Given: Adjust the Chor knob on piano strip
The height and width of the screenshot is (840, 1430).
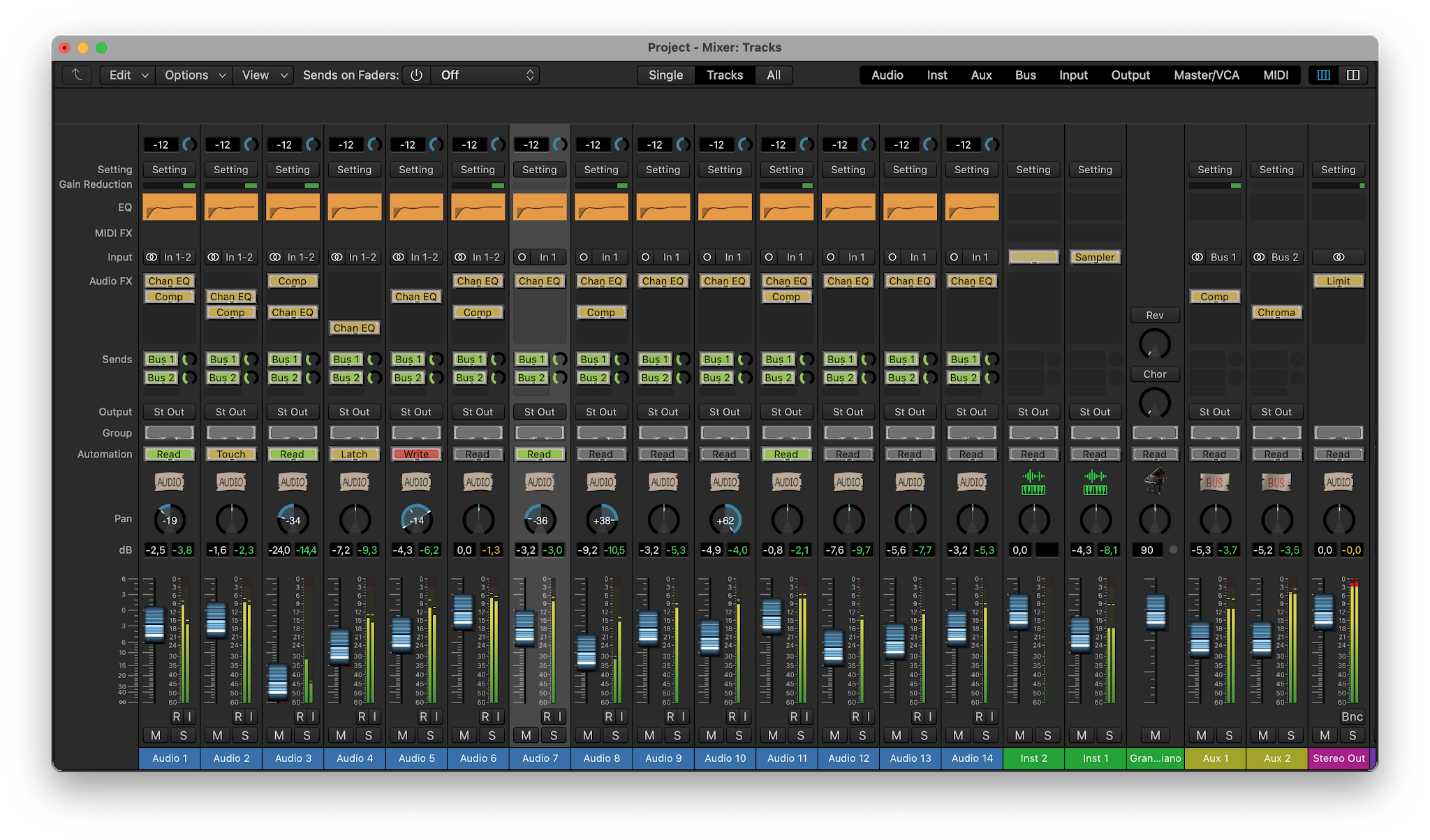Looking at the screenshot, I should (x=1155, y=402).
